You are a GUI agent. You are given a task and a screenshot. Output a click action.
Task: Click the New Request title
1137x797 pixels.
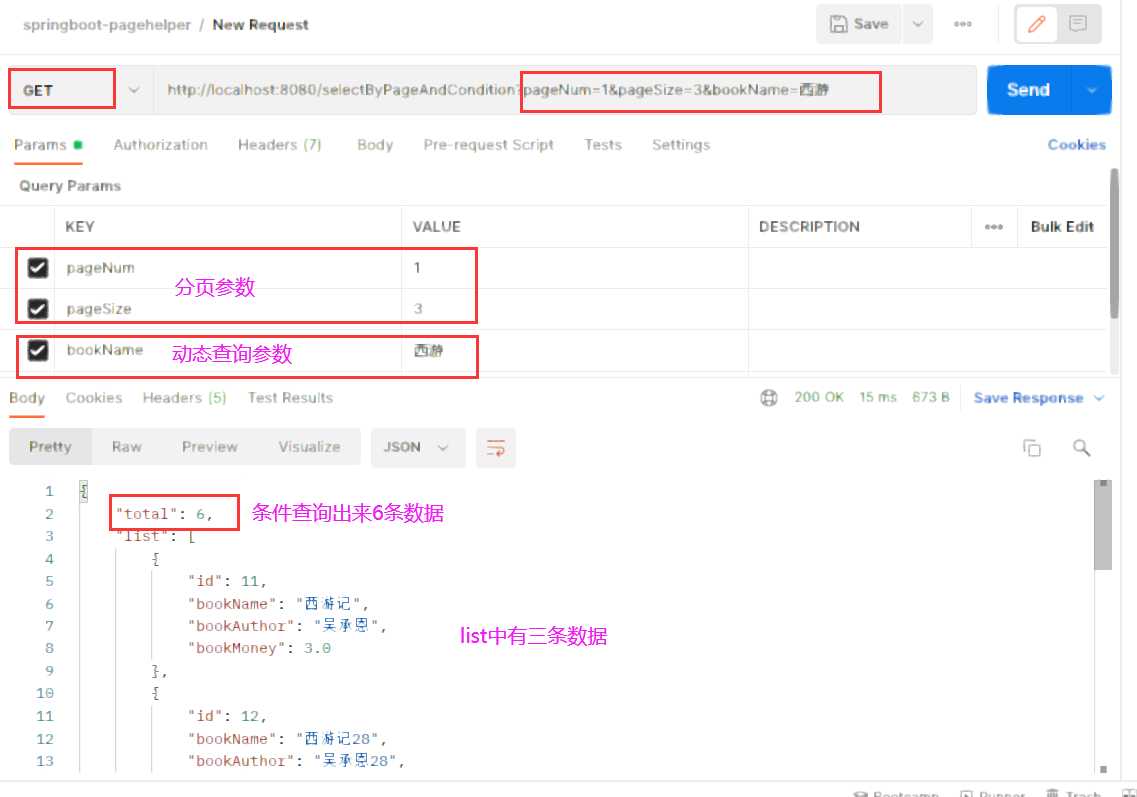pyautogui.click(x=260, y=25)
